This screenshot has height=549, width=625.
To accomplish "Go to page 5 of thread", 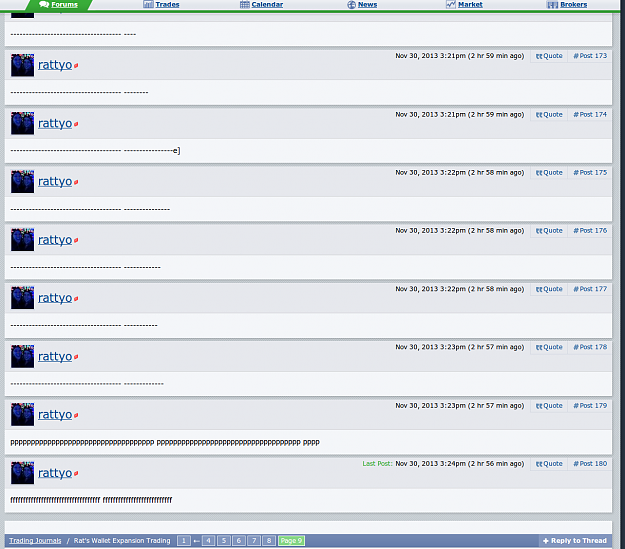I will click(224, 541).
